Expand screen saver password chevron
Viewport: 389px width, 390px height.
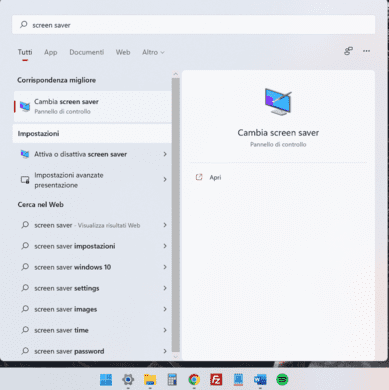tap(165, 351)
